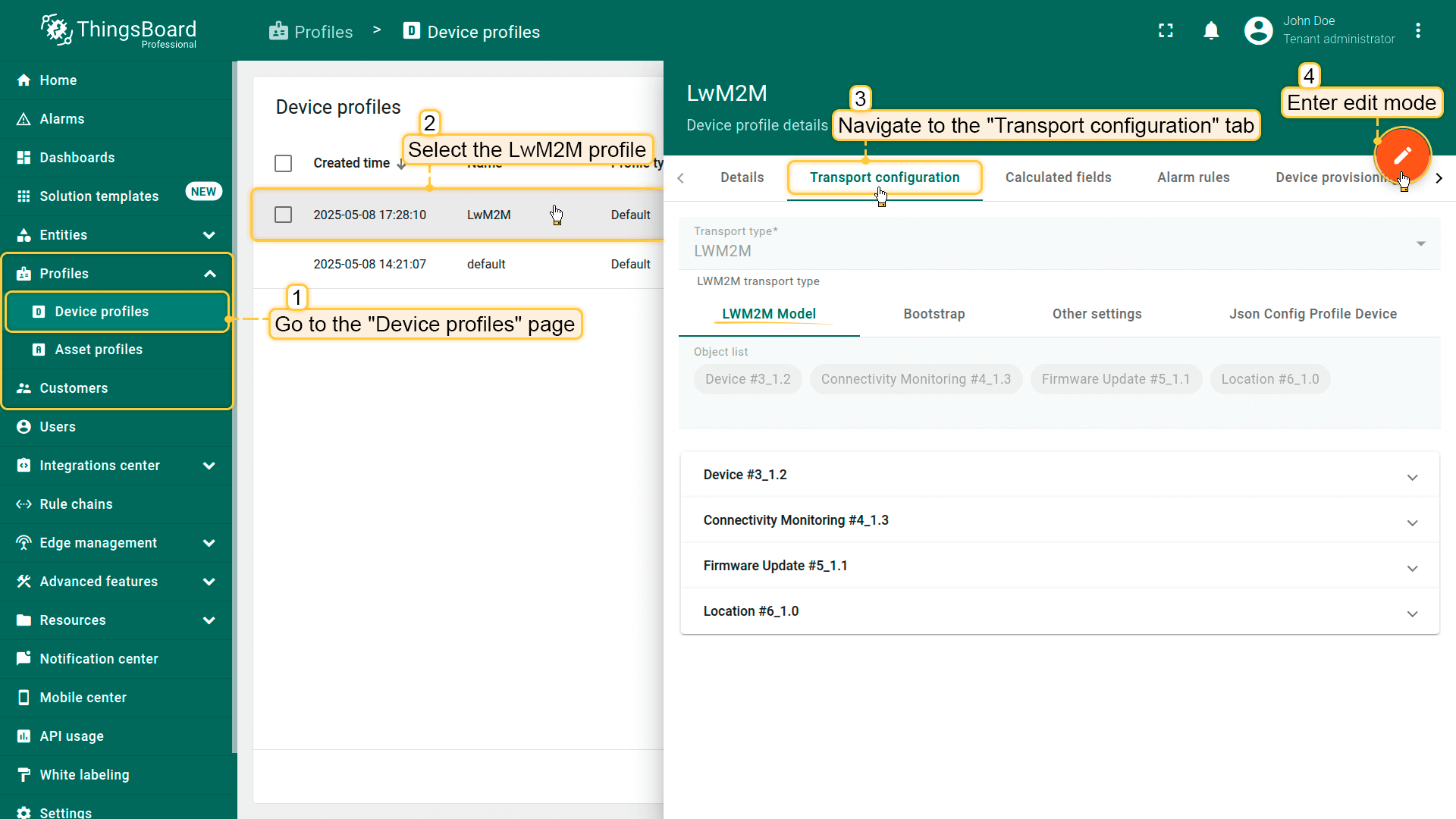Open the Calculated fields tab
Screen dimensions: 1456x819
[1058, 177]
